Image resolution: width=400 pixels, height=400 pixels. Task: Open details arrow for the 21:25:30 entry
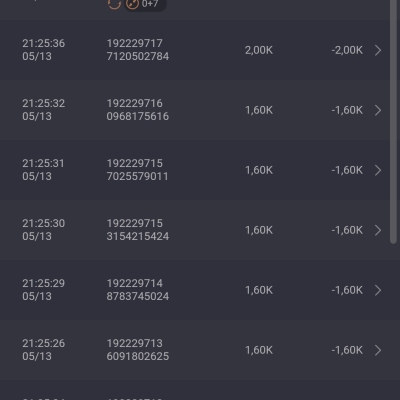pos(378,230)
